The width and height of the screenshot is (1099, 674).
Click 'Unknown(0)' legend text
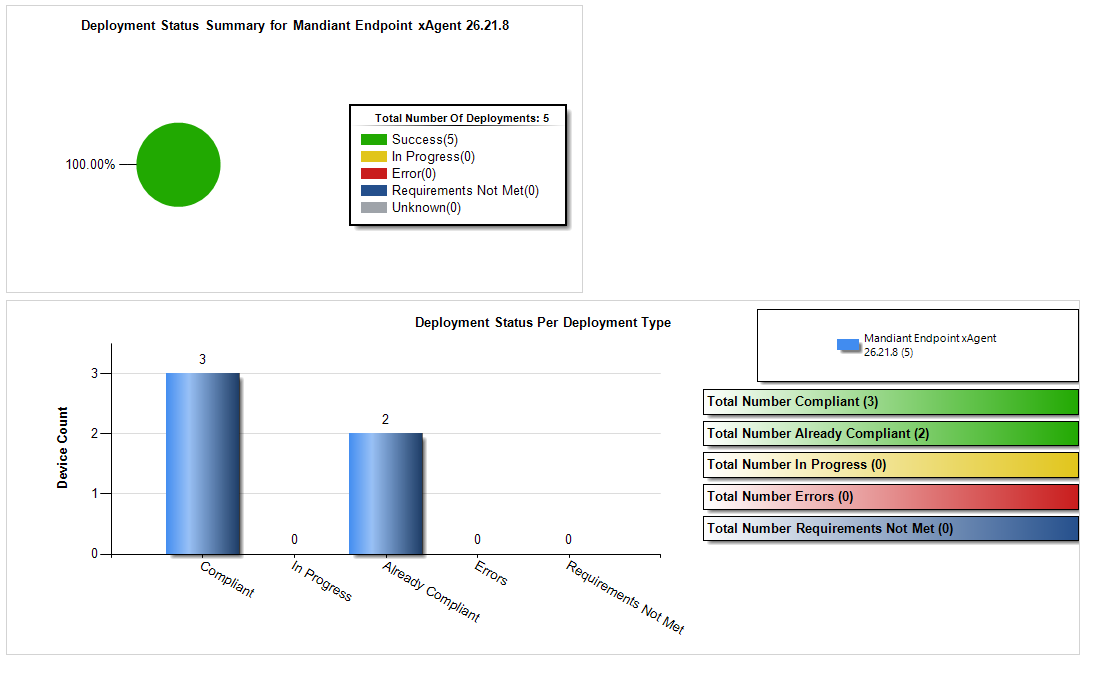[426, 207]
